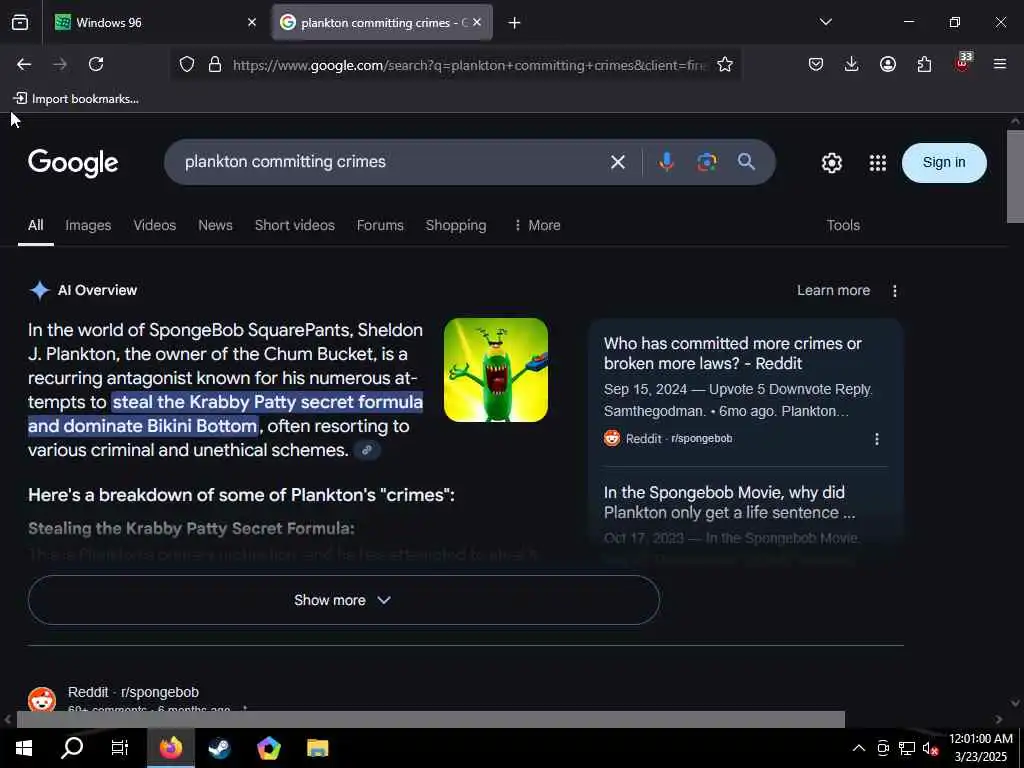Open the Extensions puzzle icon
This screenshot has height=768, width=1024.
[x=924, y=64]
